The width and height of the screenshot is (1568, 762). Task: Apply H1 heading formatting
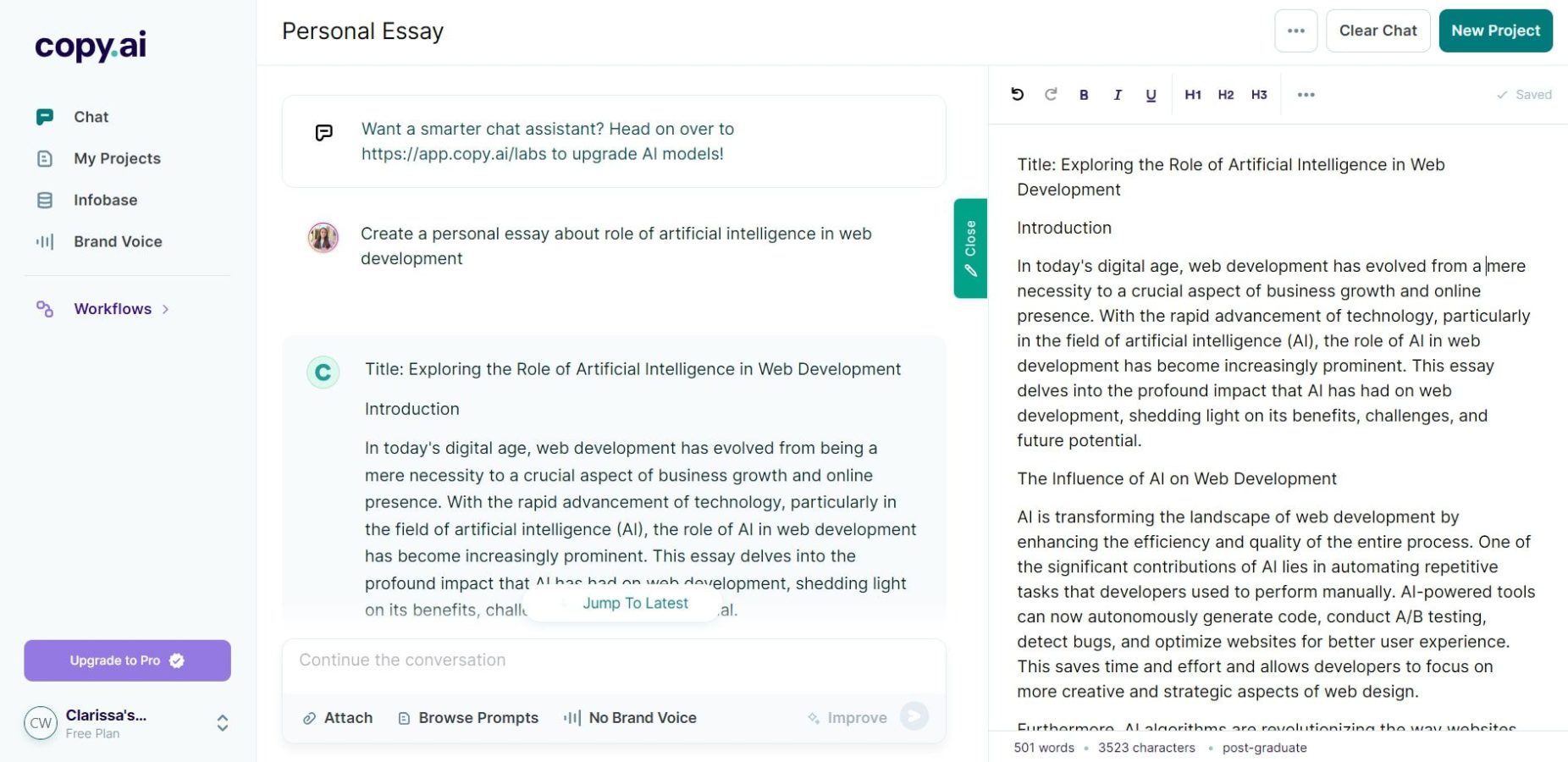click(1193, 94)
